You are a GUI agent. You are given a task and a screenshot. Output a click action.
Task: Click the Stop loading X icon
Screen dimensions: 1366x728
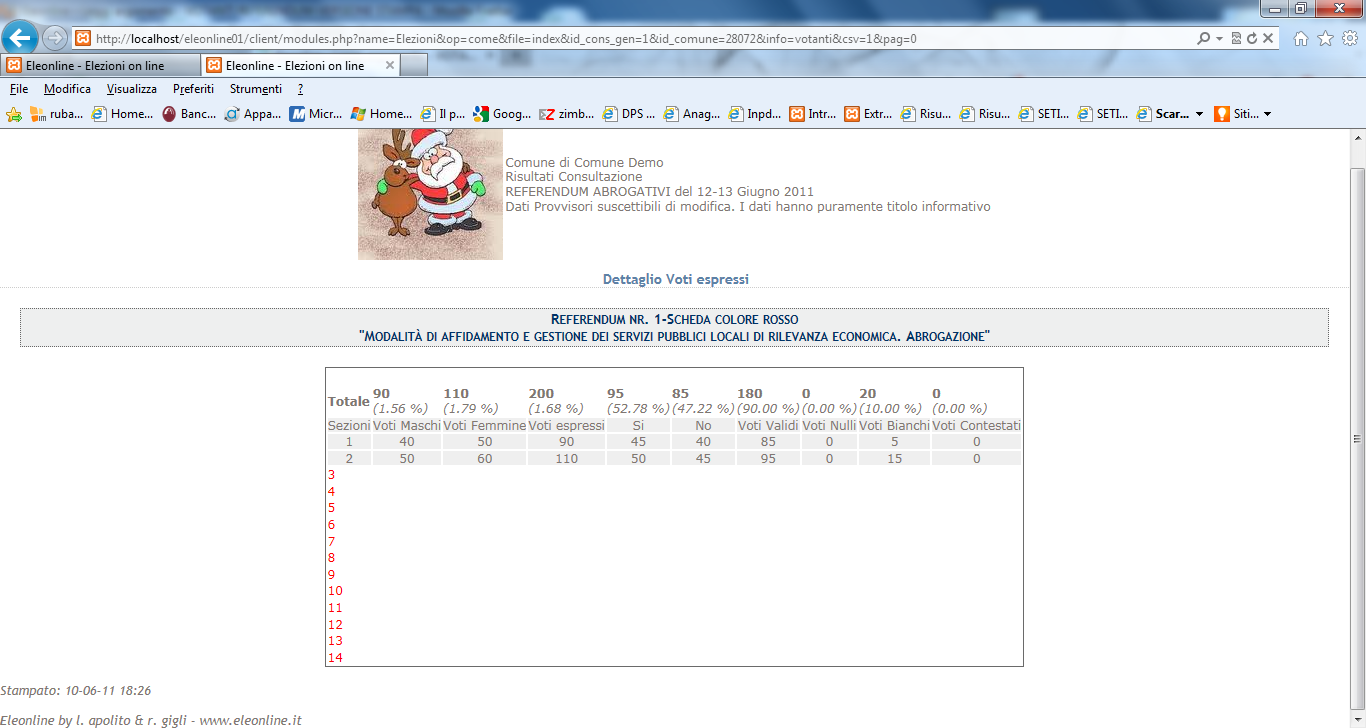point(1268,39)
